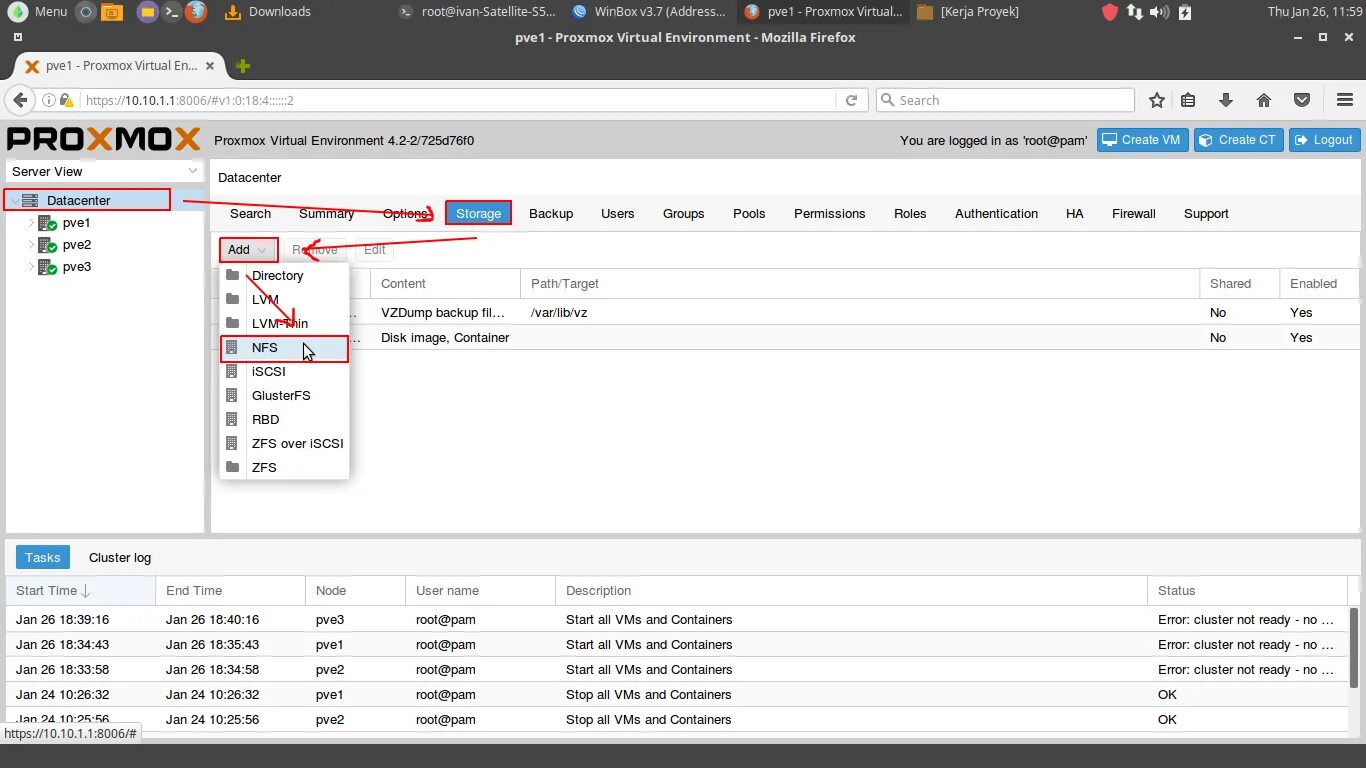The width and height of the screenshot is (1366, 768).
Task: Expand the pve3 node arrow
Action: [31, 267]
